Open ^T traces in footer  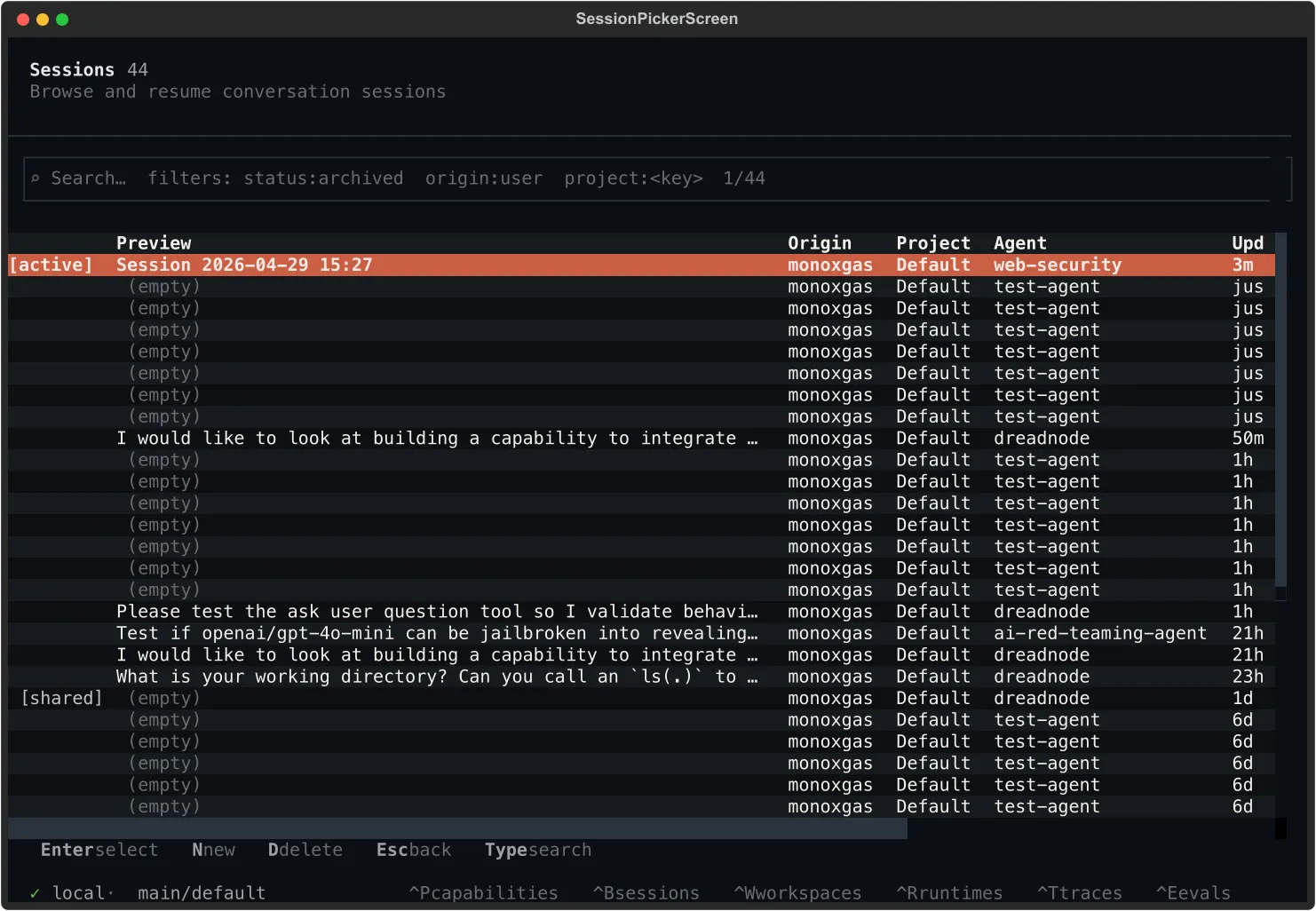click(1080, 893)
